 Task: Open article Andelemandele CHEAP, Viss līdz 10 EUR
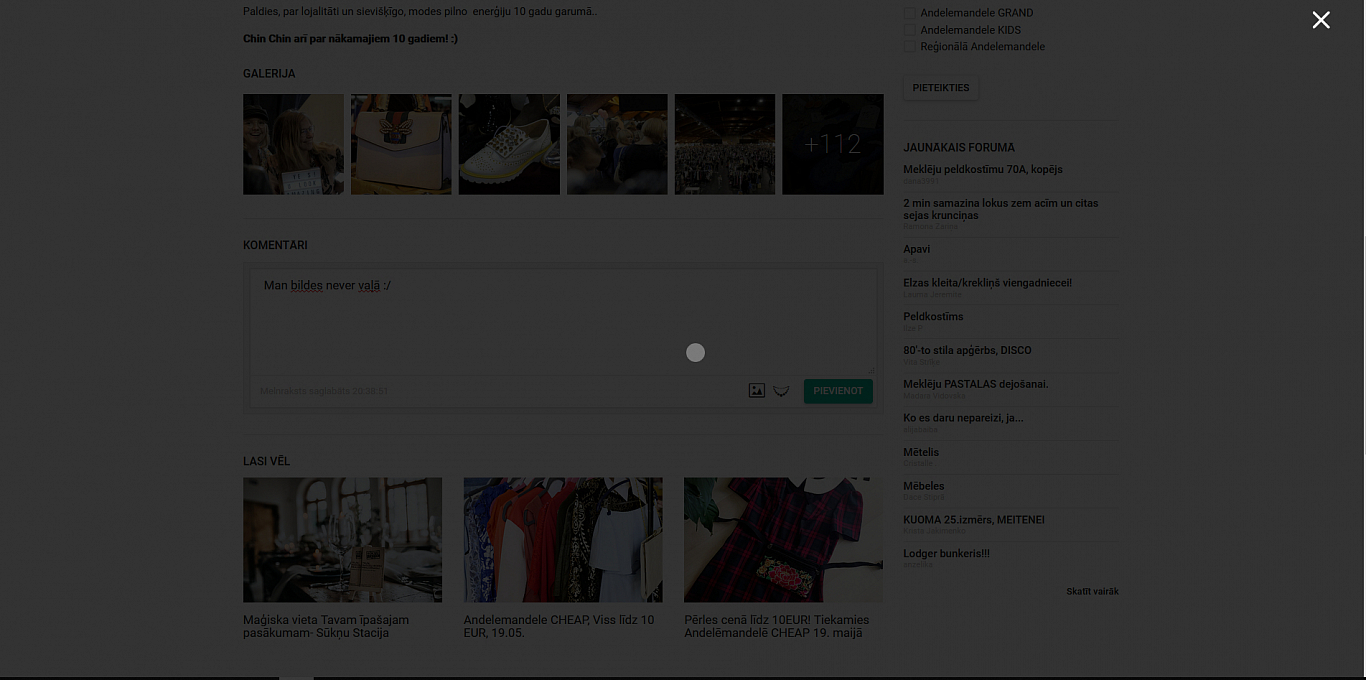coord(558,626)
